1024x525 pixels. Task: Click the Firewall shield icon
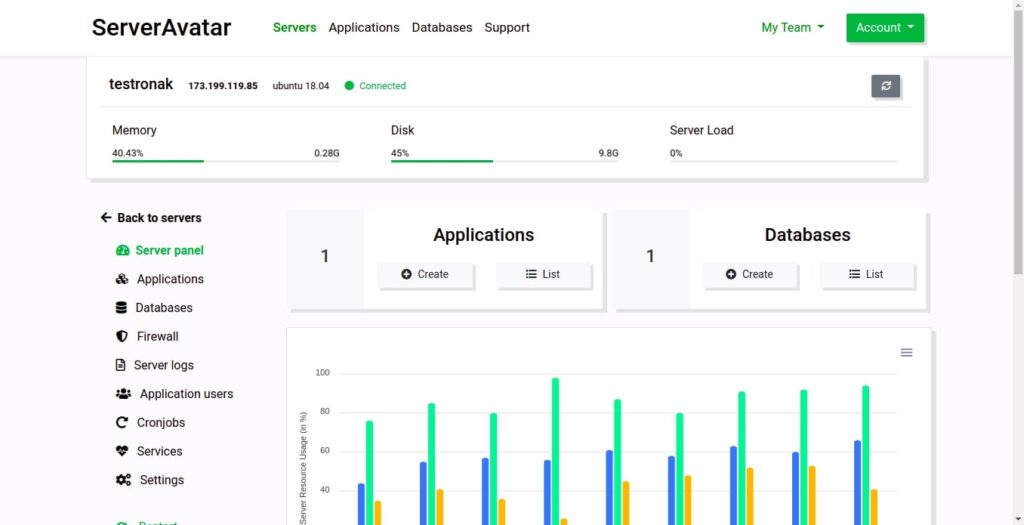121,336
